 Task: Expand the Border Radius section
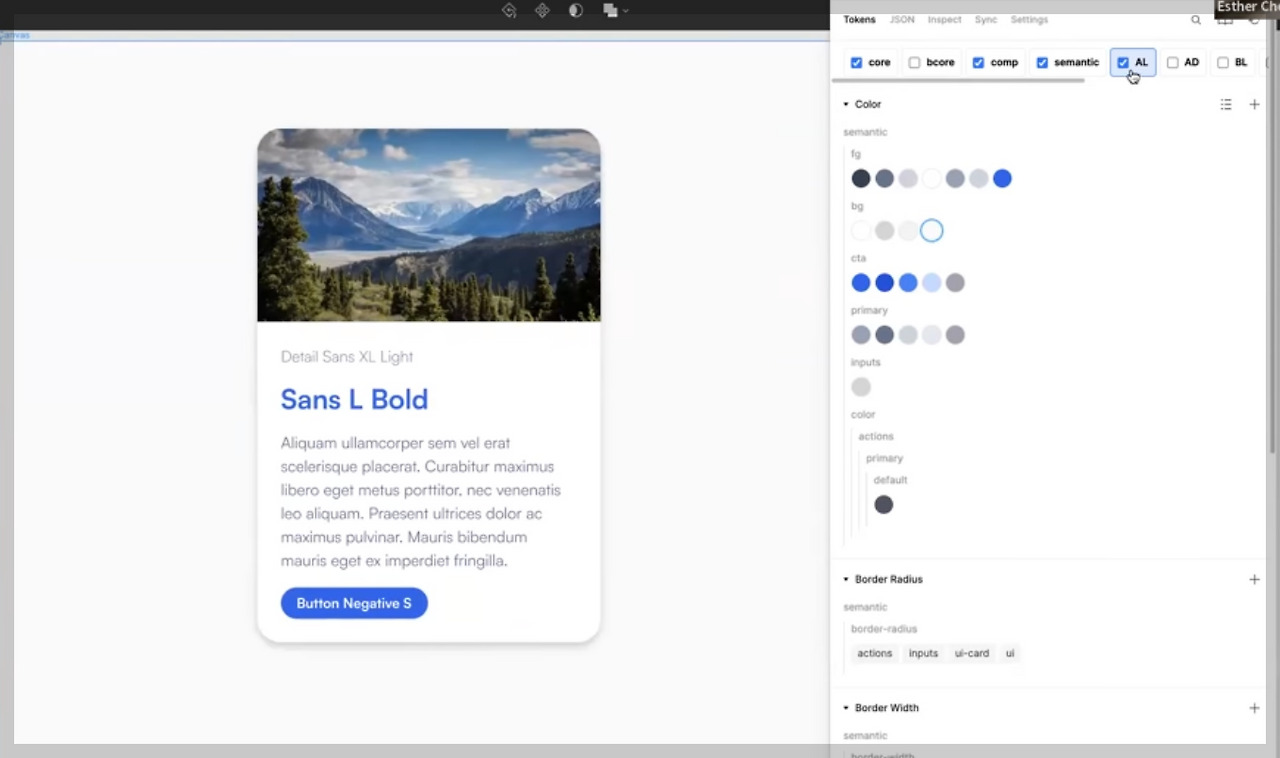[846, 579]
